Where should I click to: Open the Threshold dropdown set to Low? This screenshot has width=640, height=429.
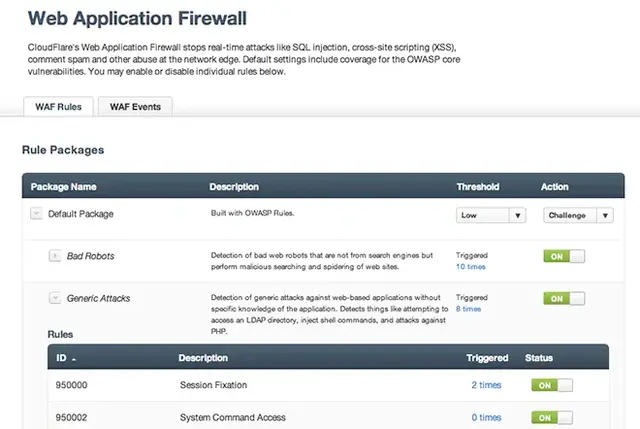[x=491, y=215]
